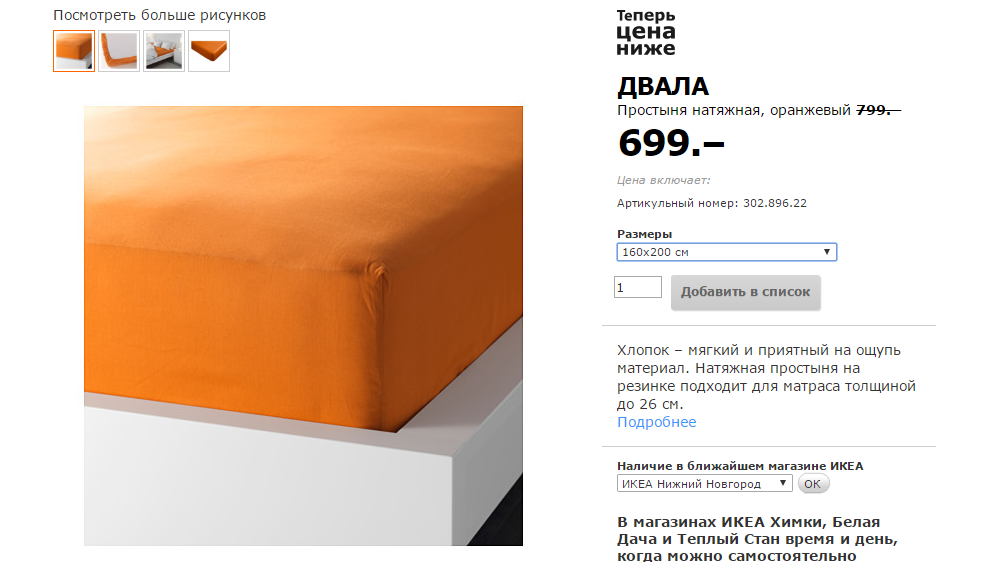Click the 'Добавить в список' button
Image resolution: width=1003 pixels, height=562 pixels.
(746, 292)
